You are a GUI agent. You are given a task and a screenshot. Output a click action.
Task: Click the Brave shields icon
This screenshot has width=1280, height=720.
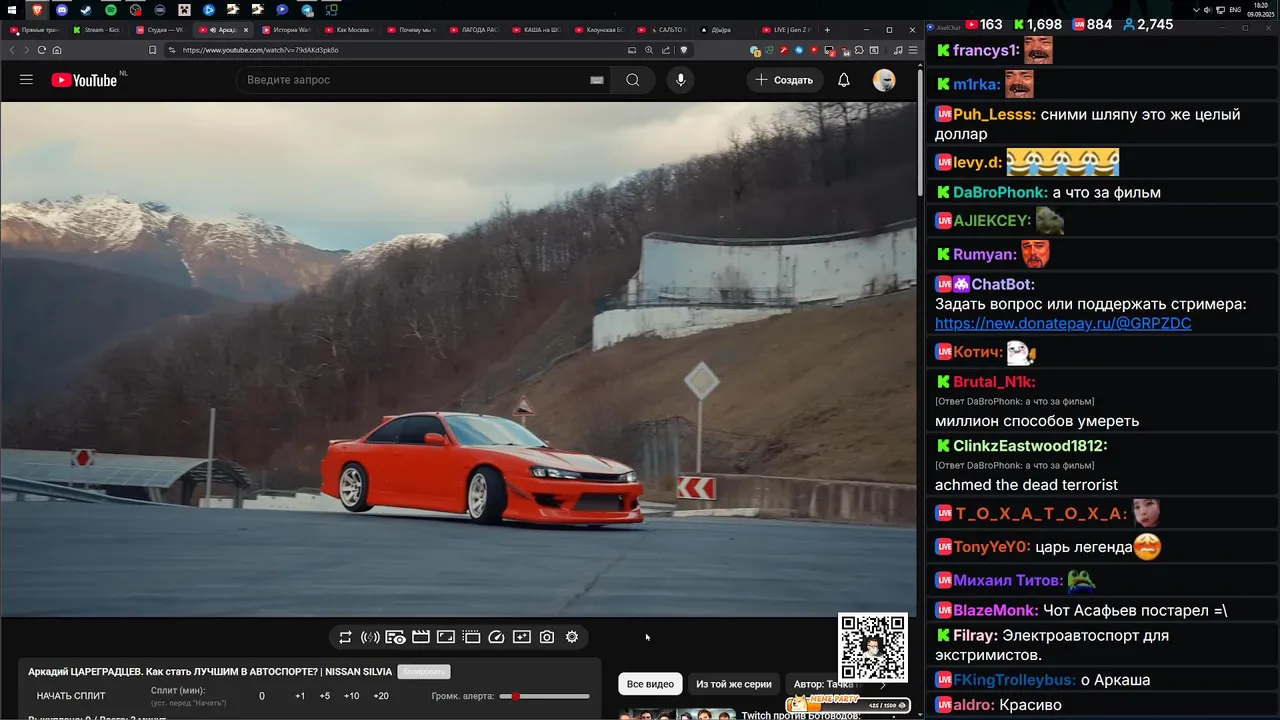[x=684, y=50]
